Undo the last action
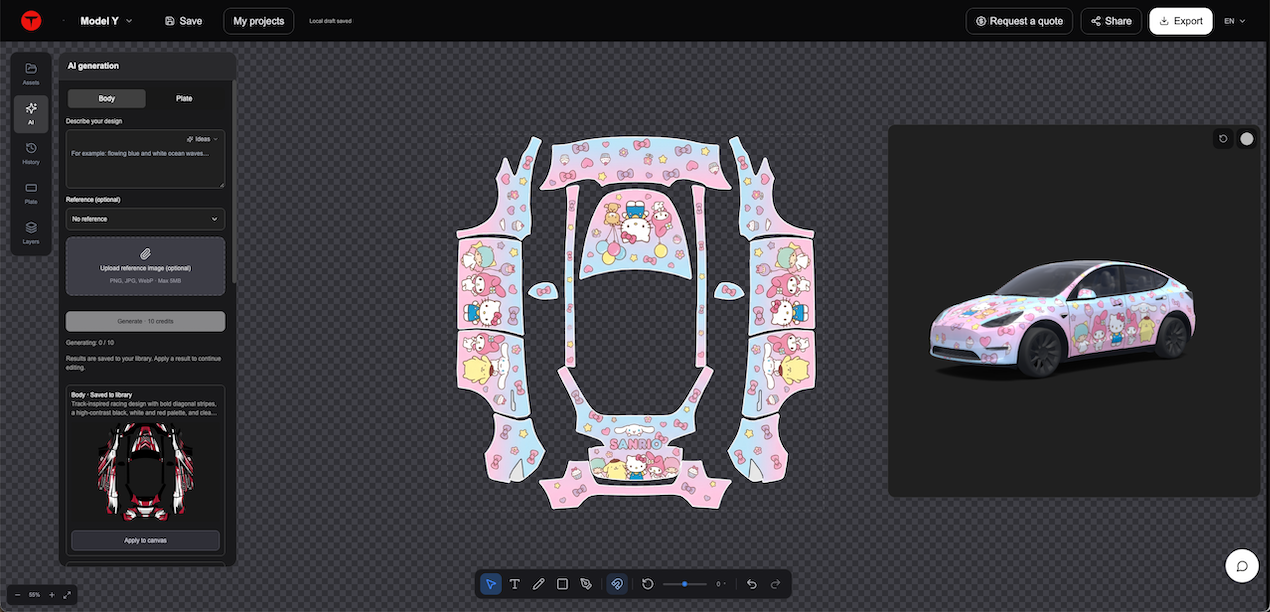 [x=752, y=584]
